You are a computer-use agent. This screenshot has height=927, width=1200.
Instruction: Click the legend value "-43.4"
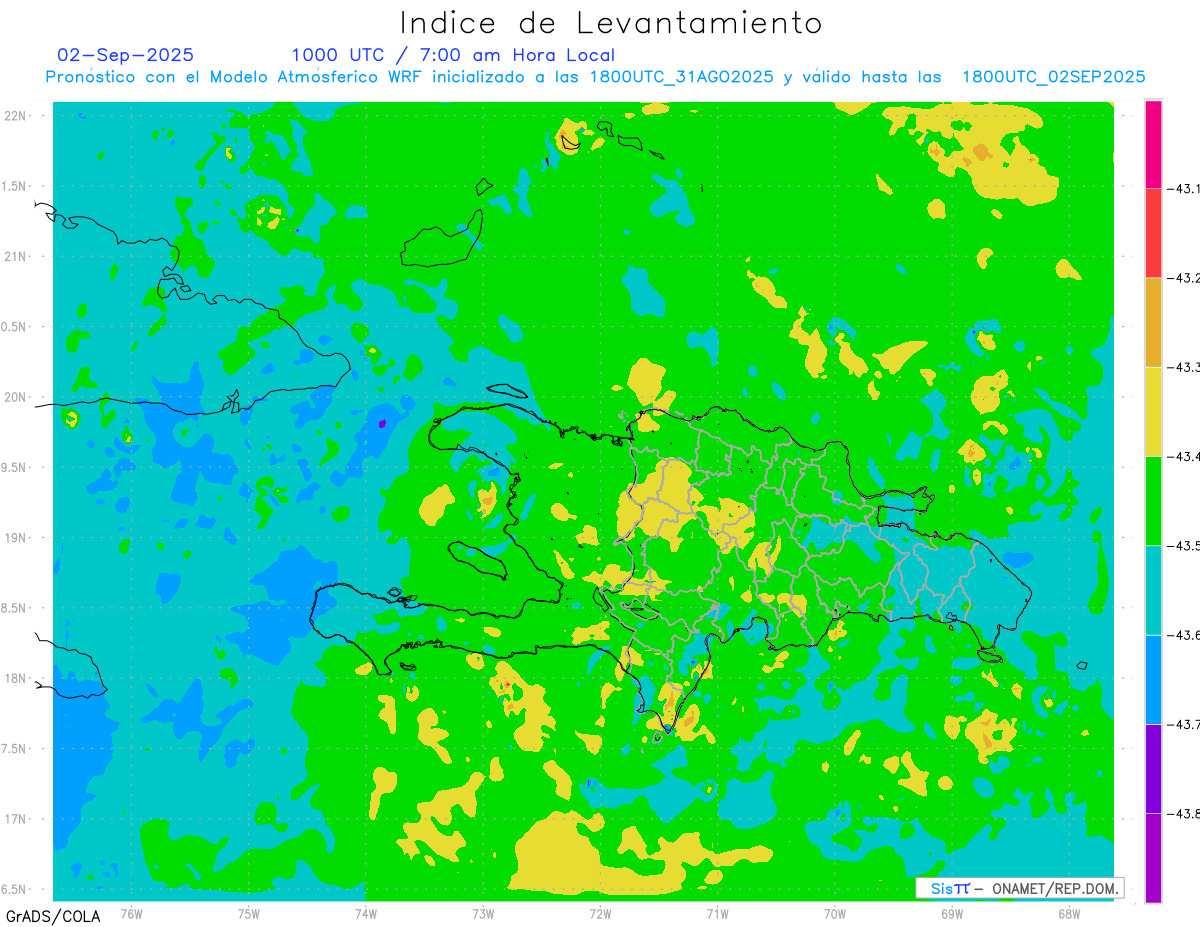1184,456
